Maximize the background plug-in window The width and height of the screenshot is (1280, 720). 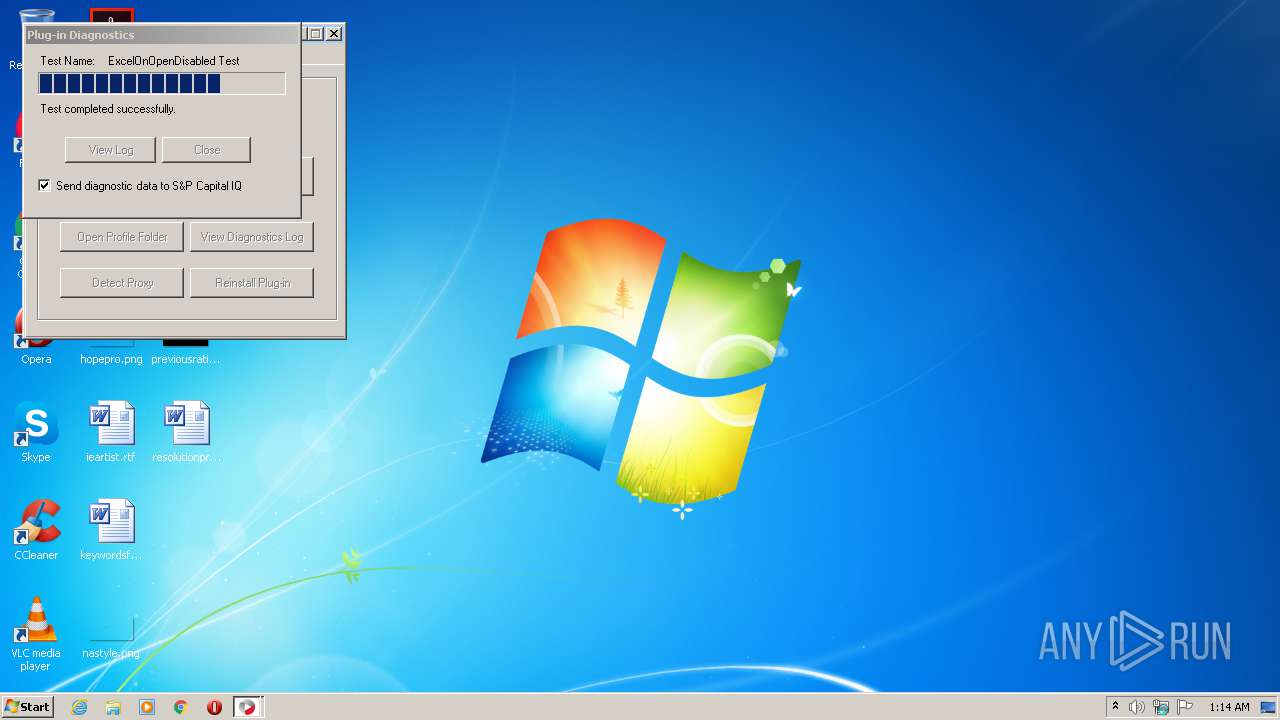315,33
